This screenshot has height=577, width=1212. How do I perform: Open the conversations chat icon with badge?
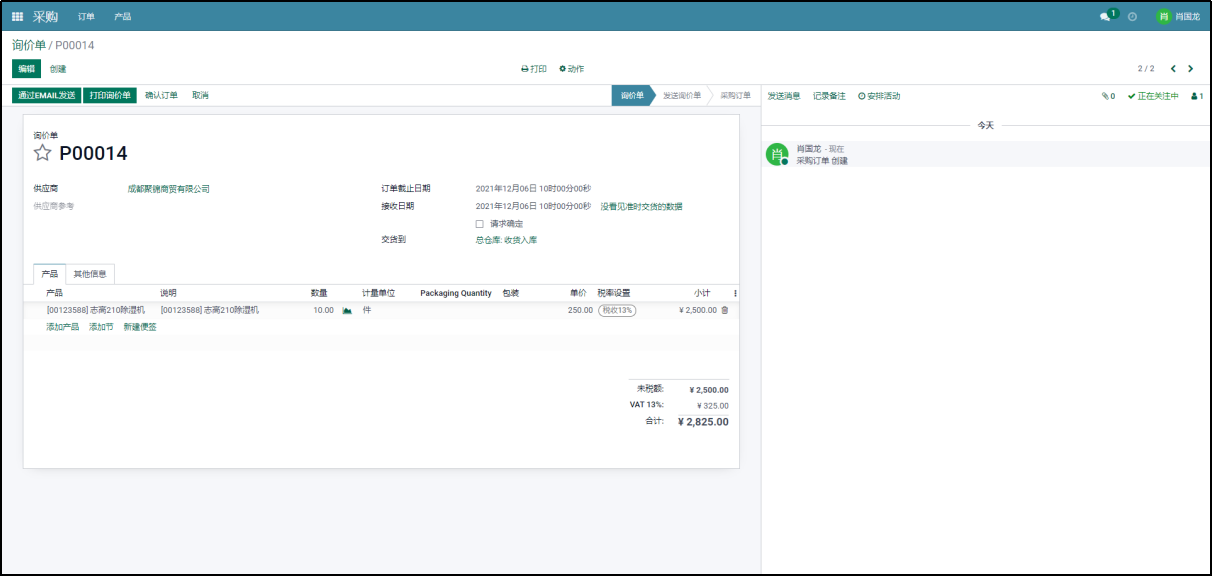coord(1107,16)
